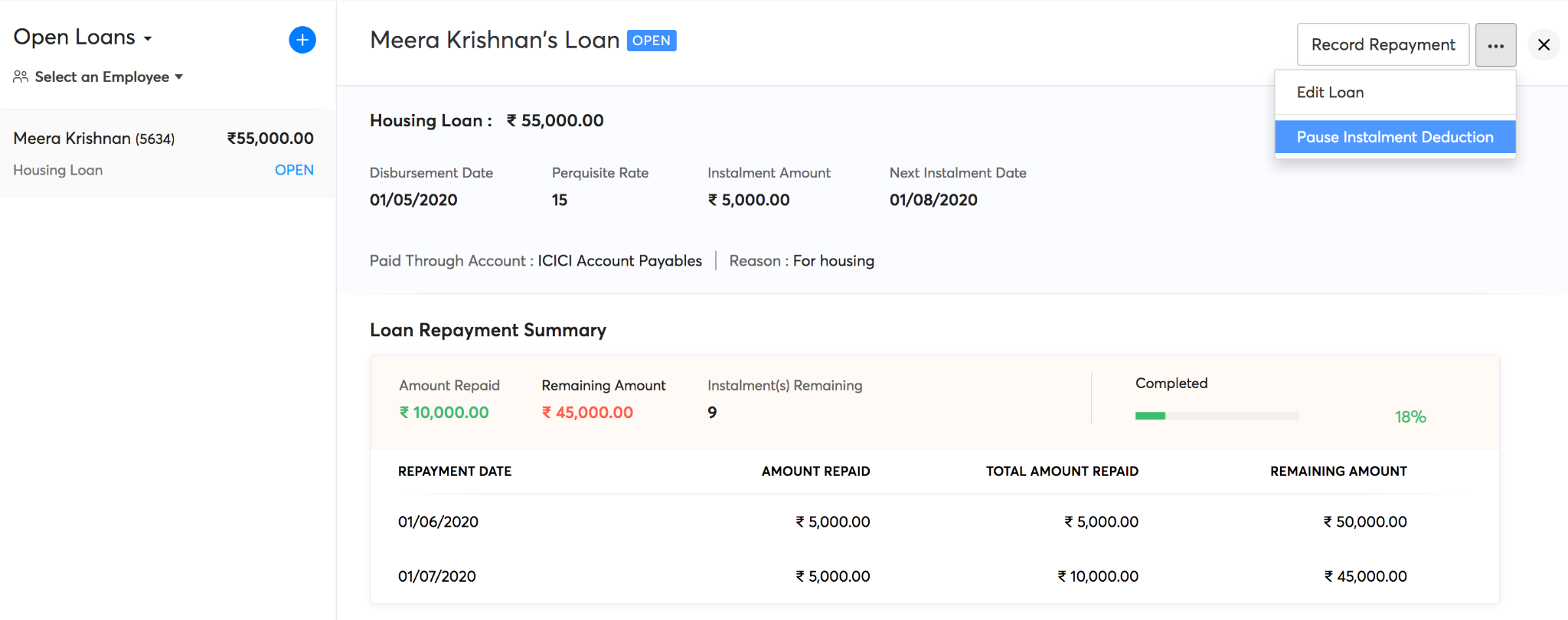Click the OPEN status in the Housing Loan entry
Screen dimensions: 1568x620
pos(294,170)
